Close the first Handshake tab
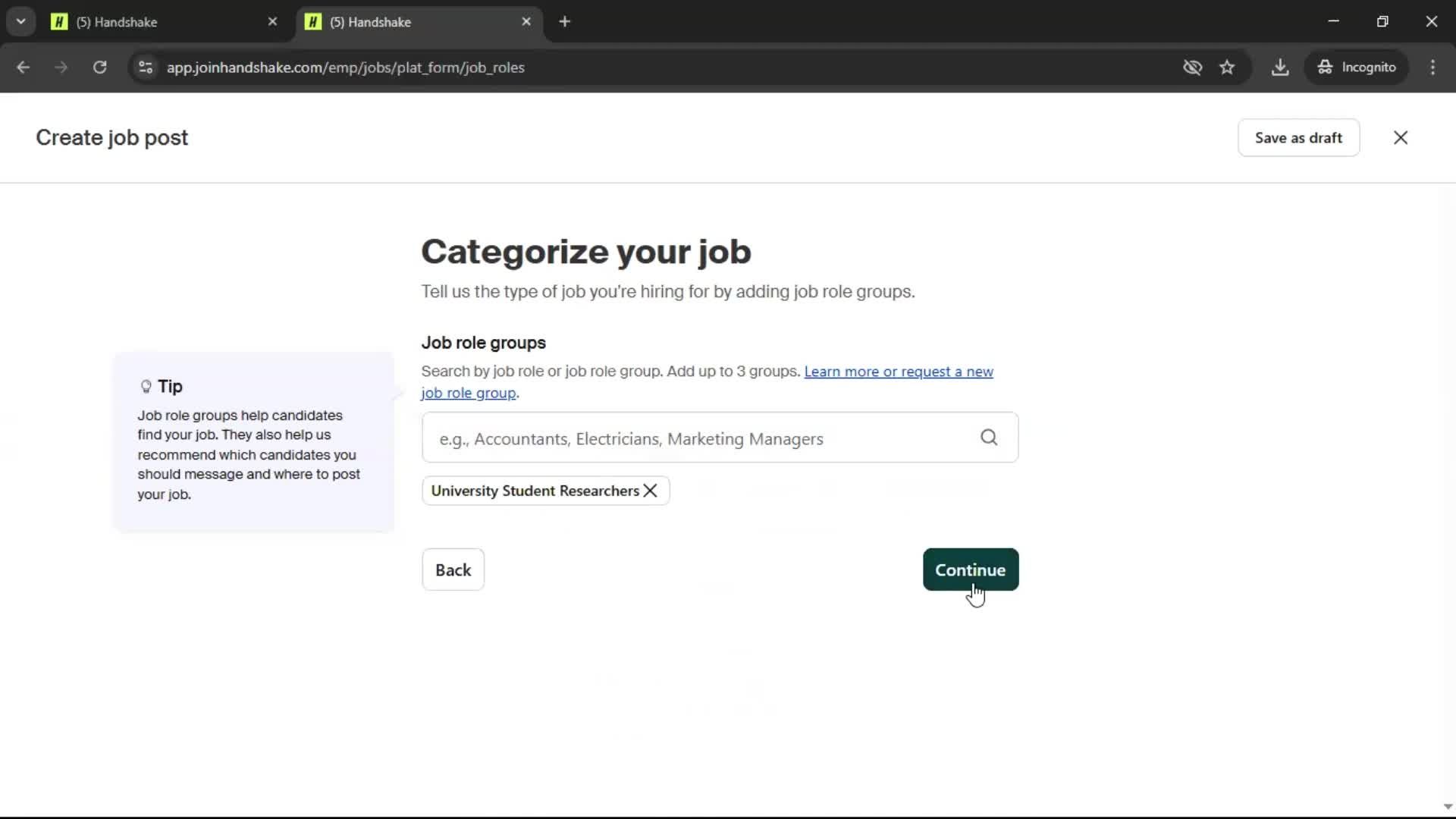The image size is (1456, 819). tap(272, 22)
